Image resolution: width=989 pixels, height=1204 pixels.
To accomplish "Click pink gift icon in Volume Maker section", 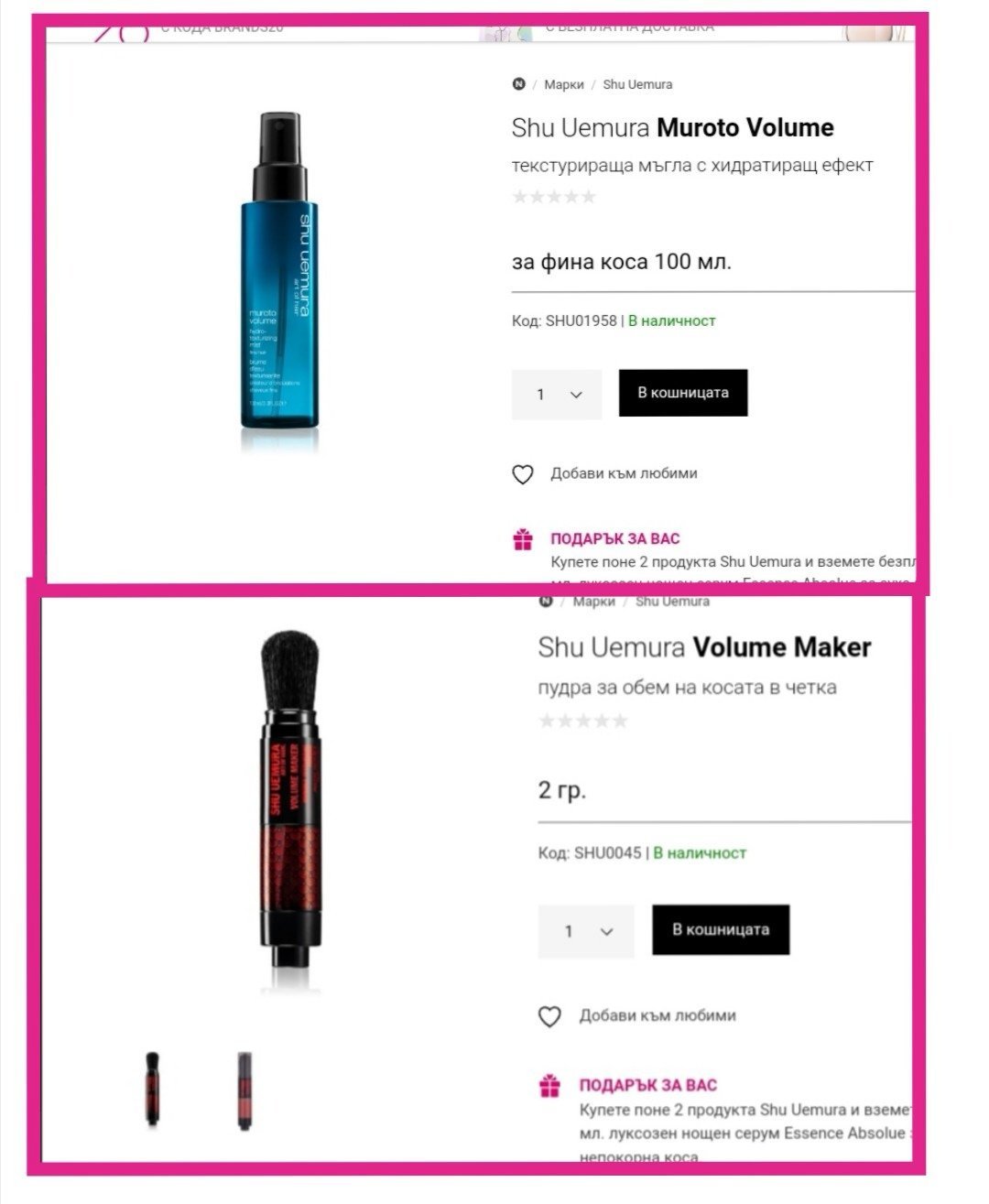I will pyautogui.click(x=549, y=1086).
